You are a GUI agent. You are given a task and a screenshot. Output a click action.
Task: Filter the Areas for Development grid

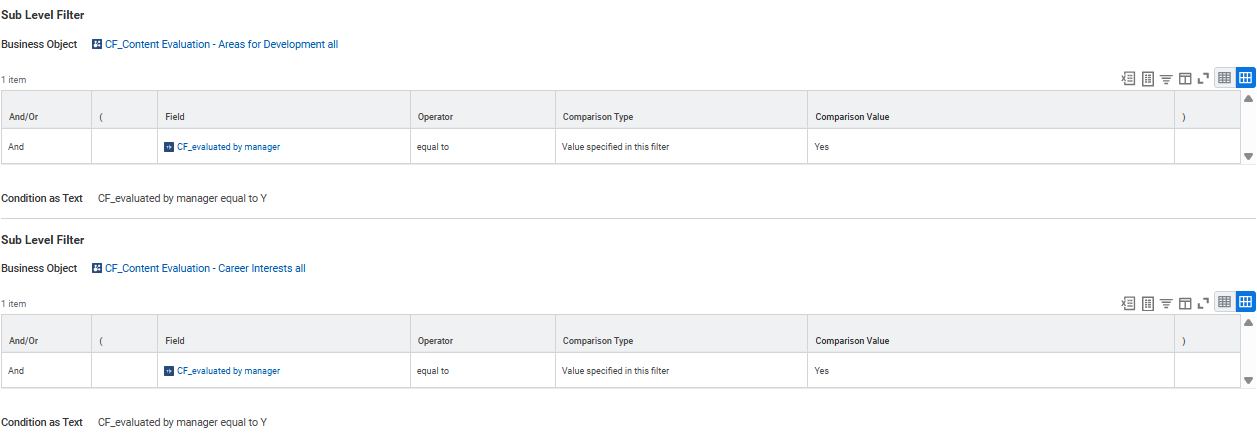point(1166,79)
